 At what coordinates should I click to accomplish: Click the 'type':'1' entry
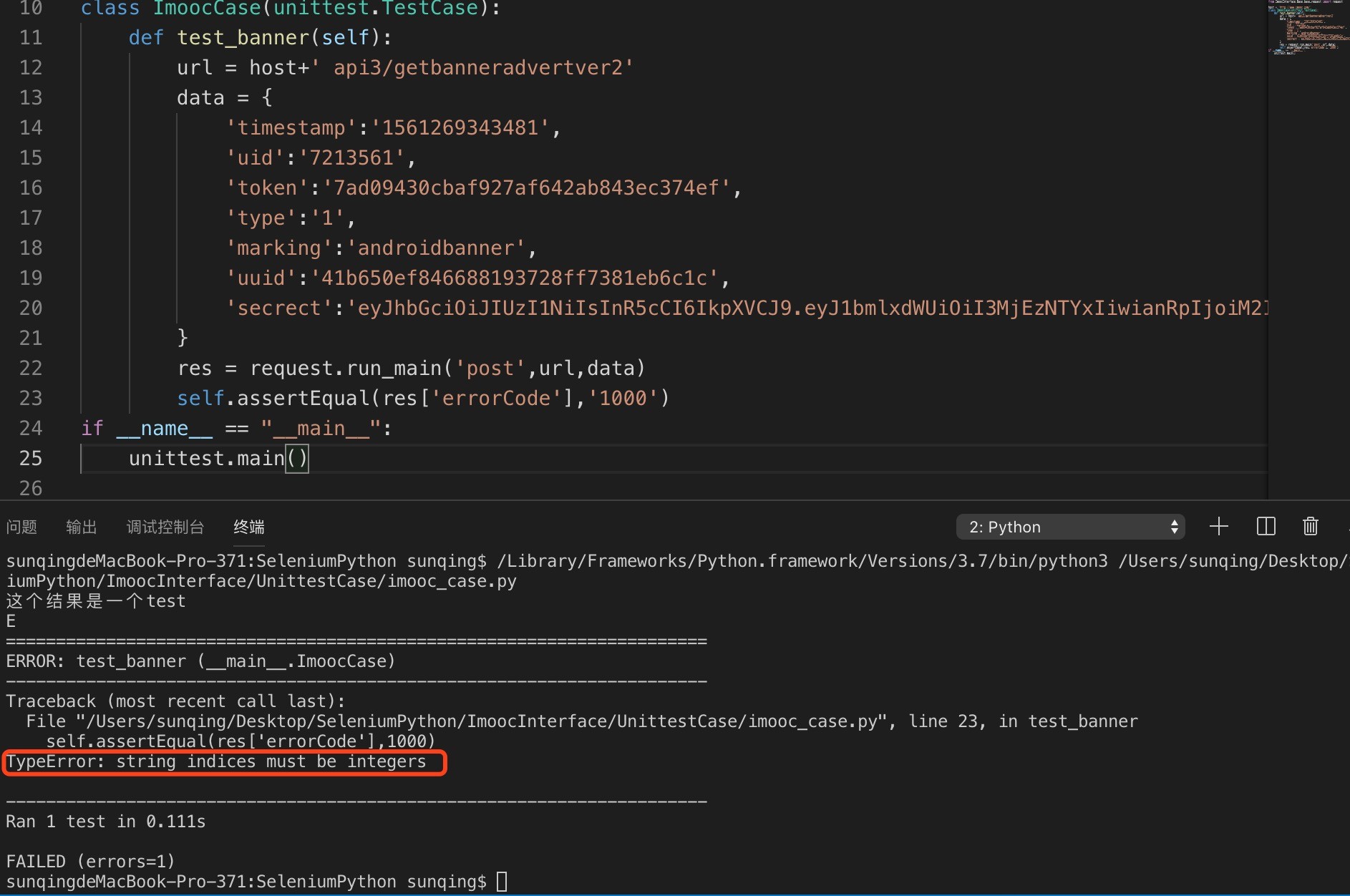pos(291,218)
